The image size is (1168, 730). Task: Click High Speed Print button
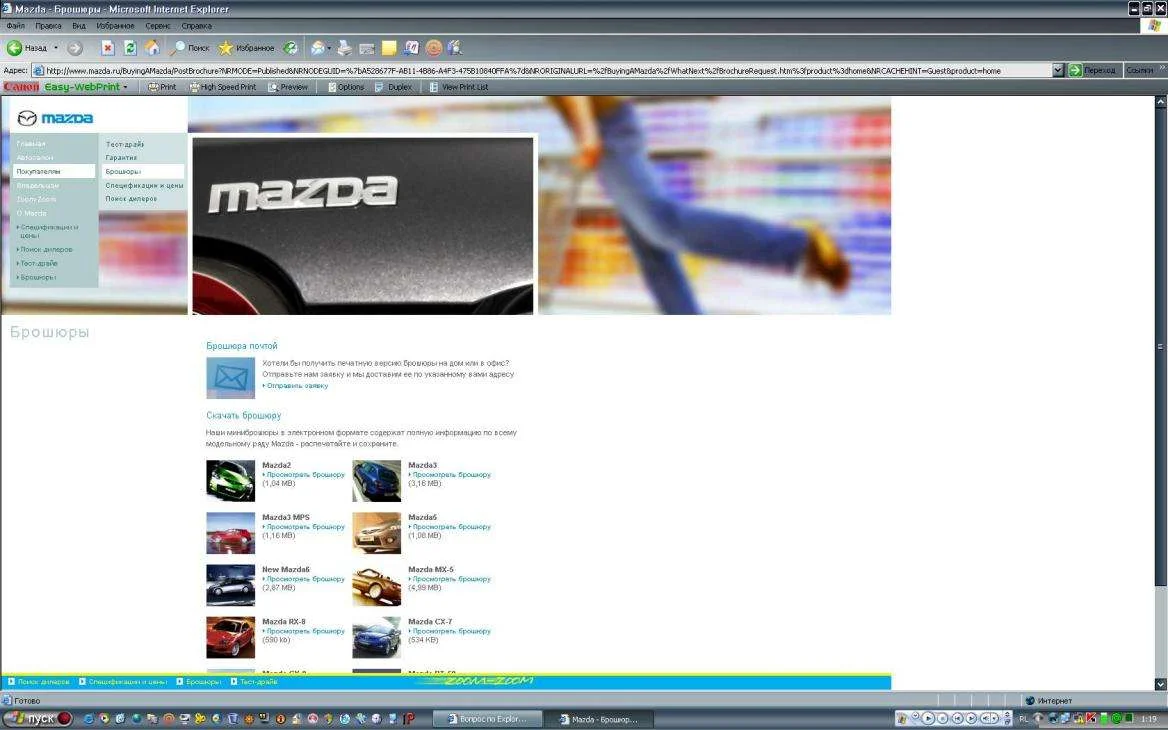point(223,87)
